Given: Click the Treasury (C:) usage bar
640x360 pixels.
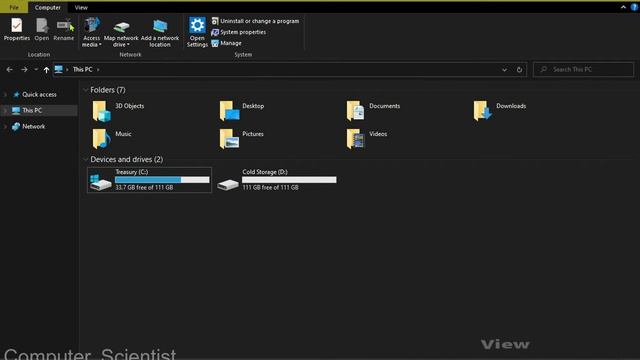Looking at the screenshot, I should coord(162,180).
